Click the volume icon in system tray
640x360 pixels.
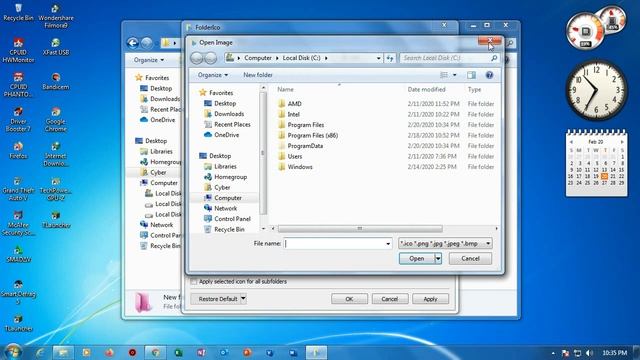pyautogui.click(x=589, y=353)
